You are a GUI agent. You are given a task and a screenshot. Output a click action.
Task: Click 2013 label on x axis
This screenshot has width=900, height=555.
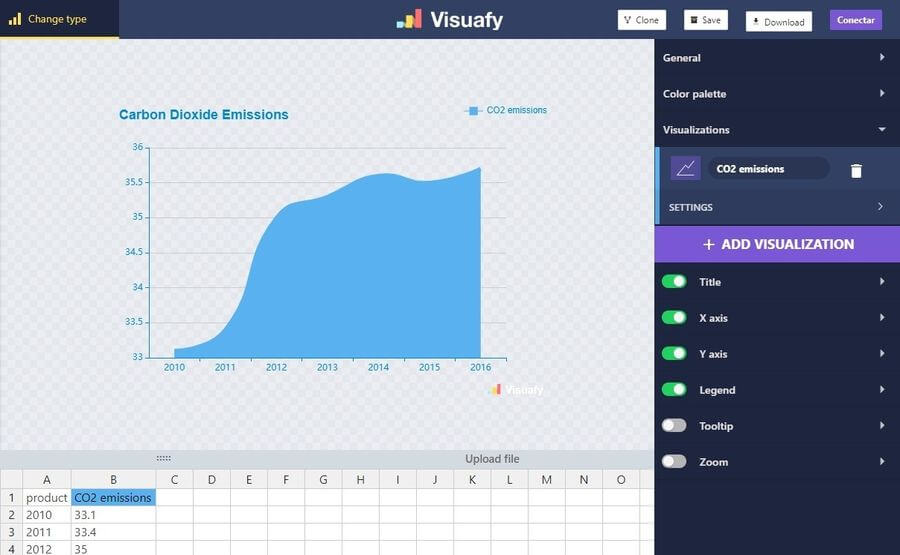click(327, 367)
